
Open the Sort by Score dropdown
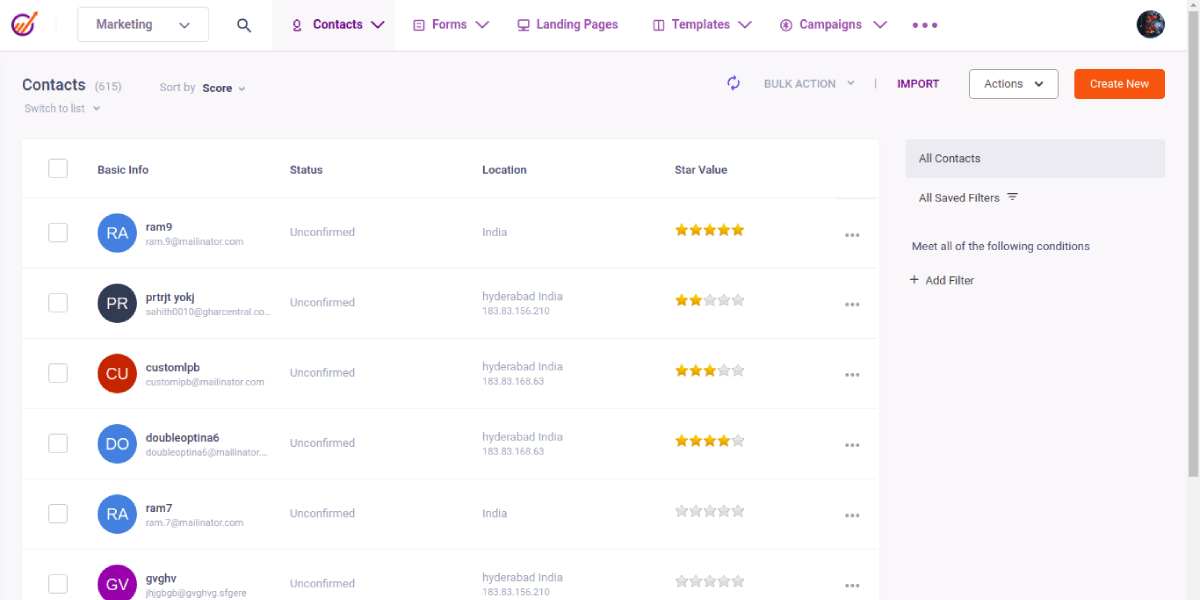tap(224, 88)
